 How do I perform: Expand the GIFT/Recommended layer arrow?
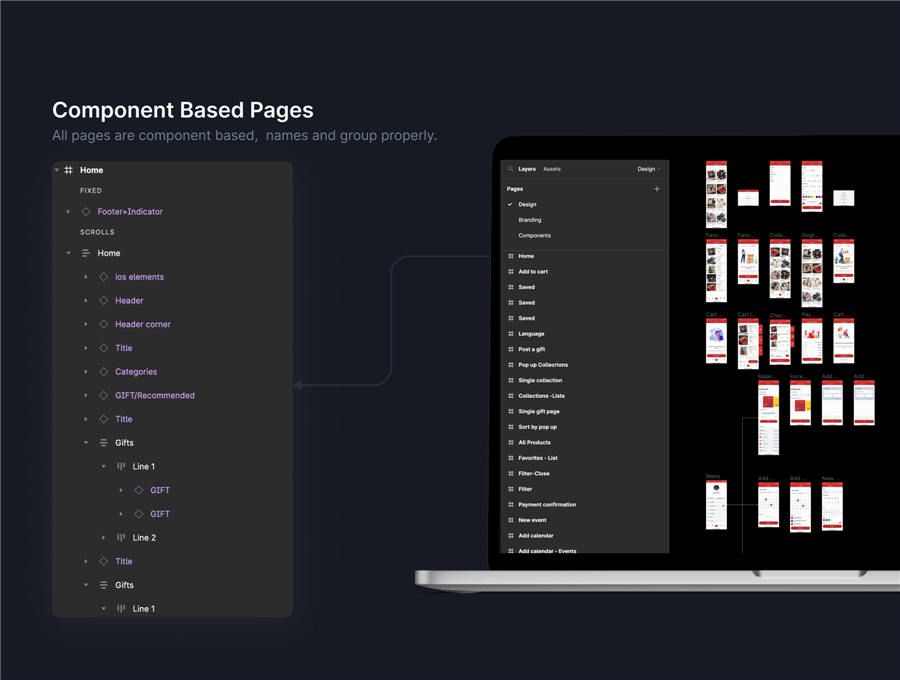pyautogui.click(x=86, y=395)
